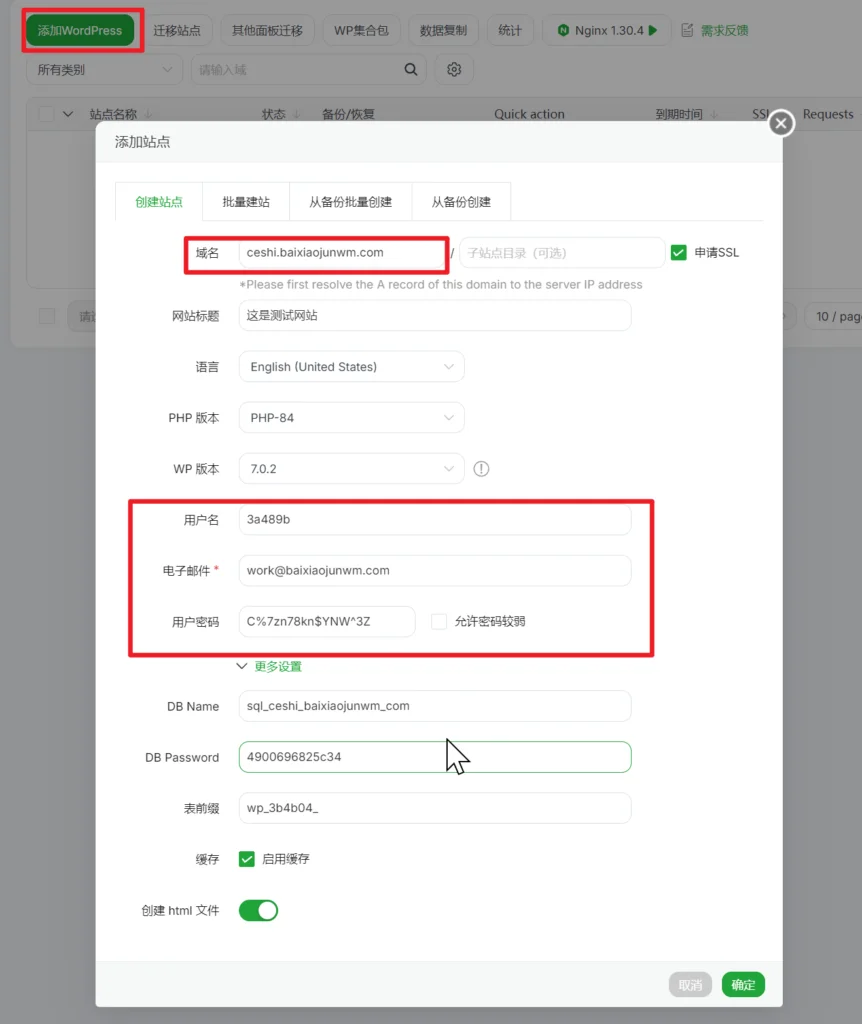This screenshot has width=862, height=1024.
Task: Close the Add Site dialog
Action: (781, 123)
